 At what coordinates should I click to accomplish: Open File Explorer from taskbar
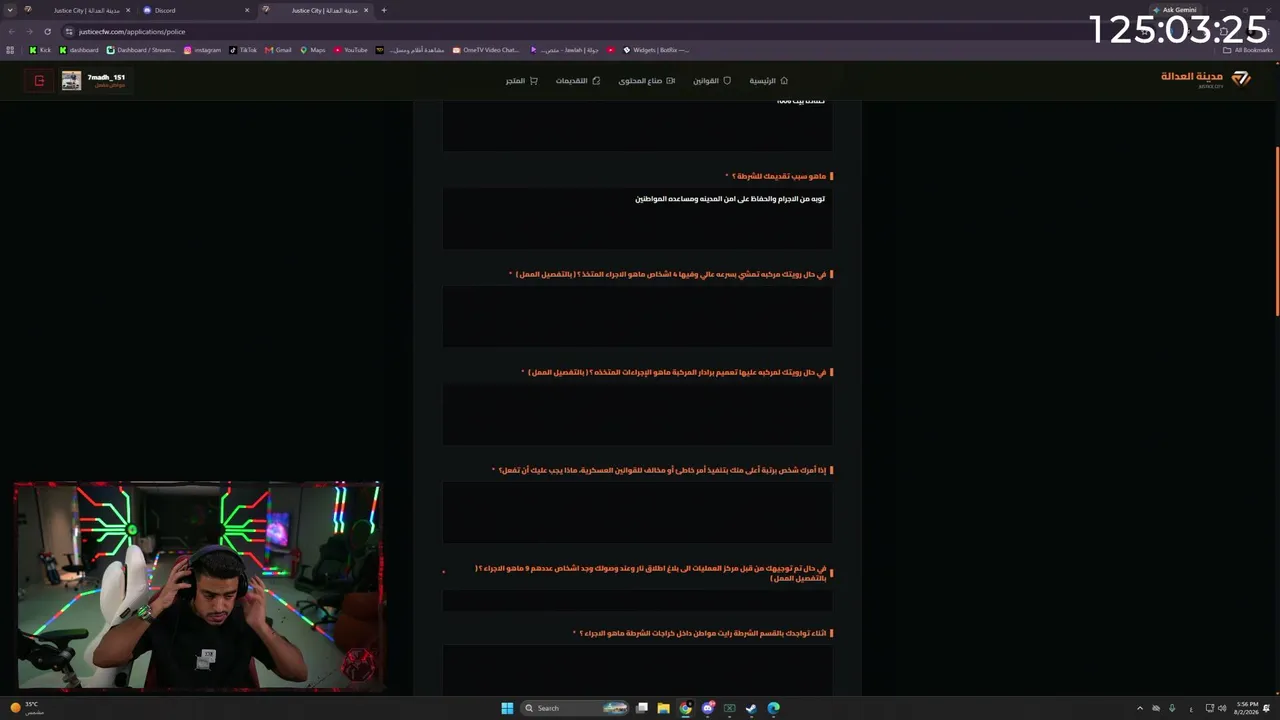click(663, 708)
